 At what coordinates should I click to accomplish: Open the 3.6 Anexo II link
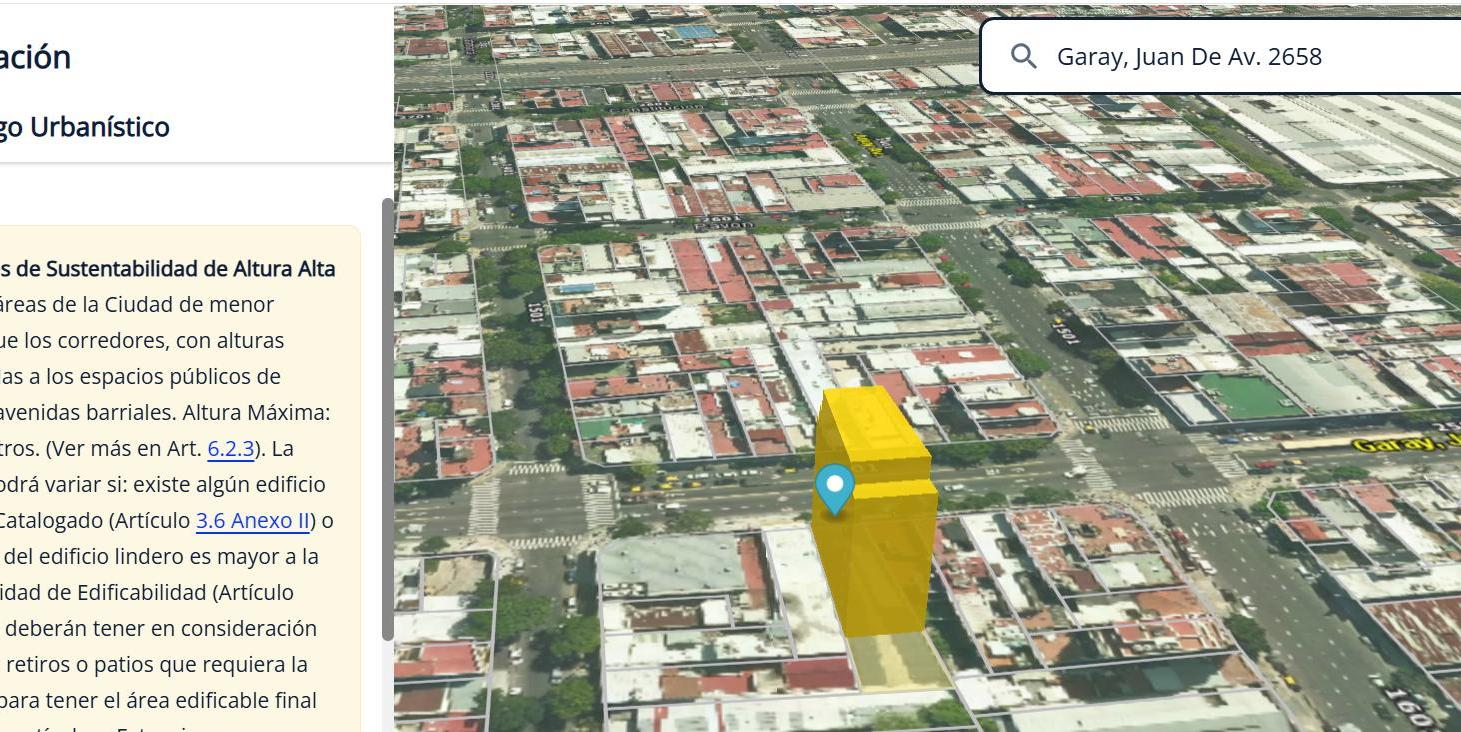[x=253, y=520]
